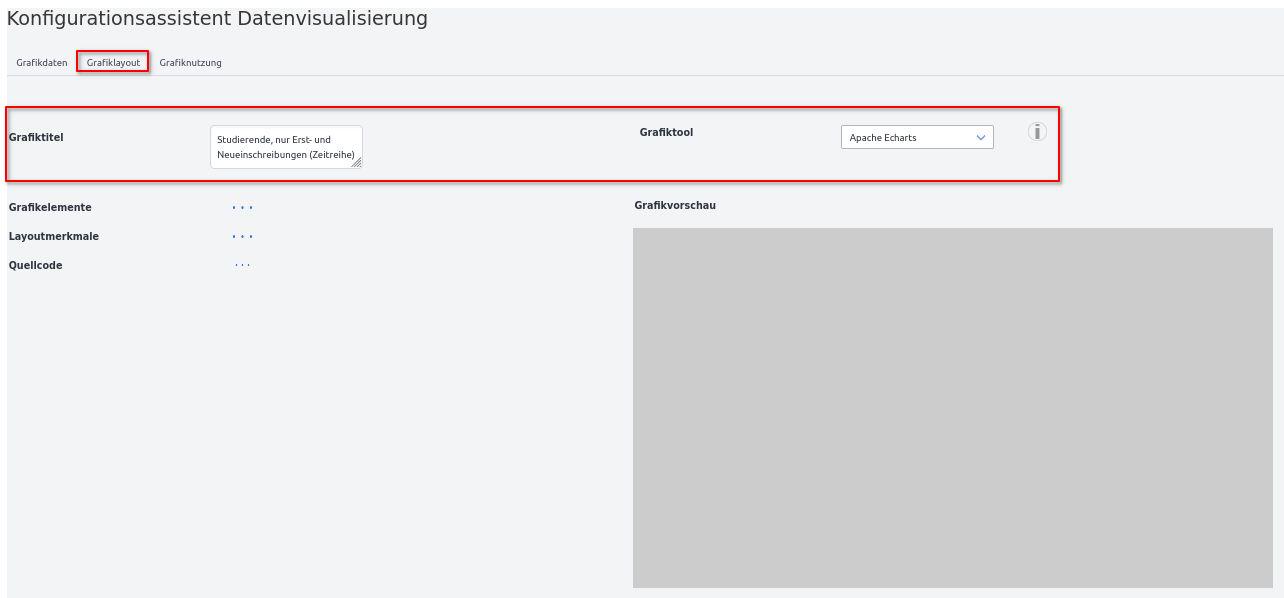1284x598 pixels.
Task: Expand the Grafikelemente section via its dots
Action: point(242,208)
